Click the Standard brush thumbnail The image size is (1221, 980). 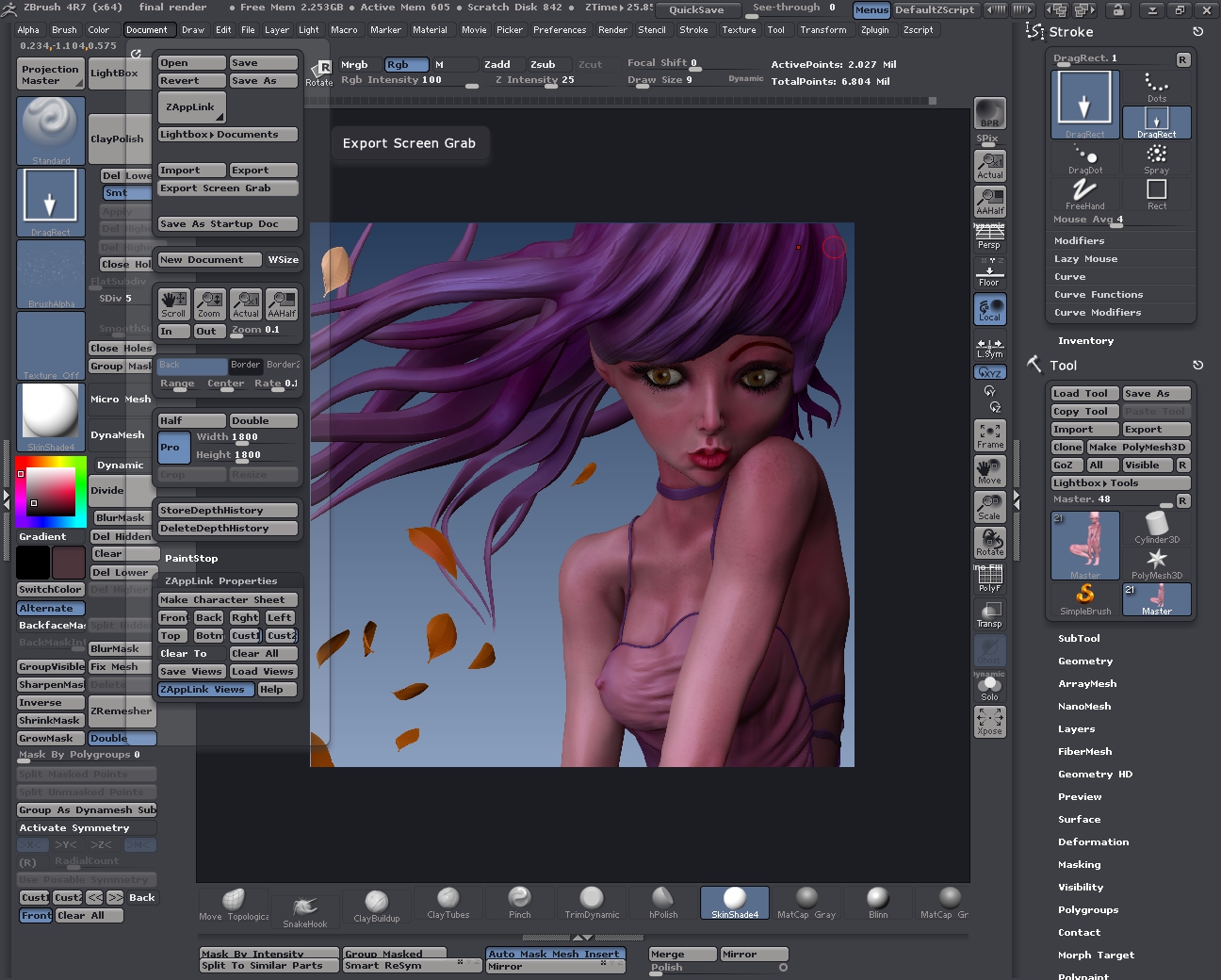(x=51, y=131)
